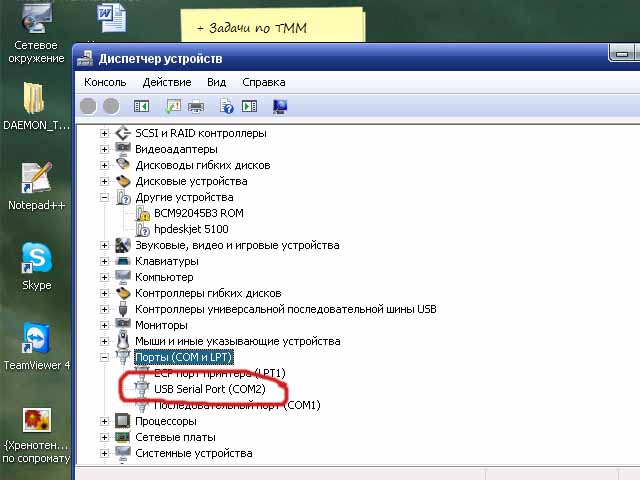Image resolution: width=640 pixels, height=480 pixels.
Task: Click the Звуковые устройства category icon
Action: (123, 245)
